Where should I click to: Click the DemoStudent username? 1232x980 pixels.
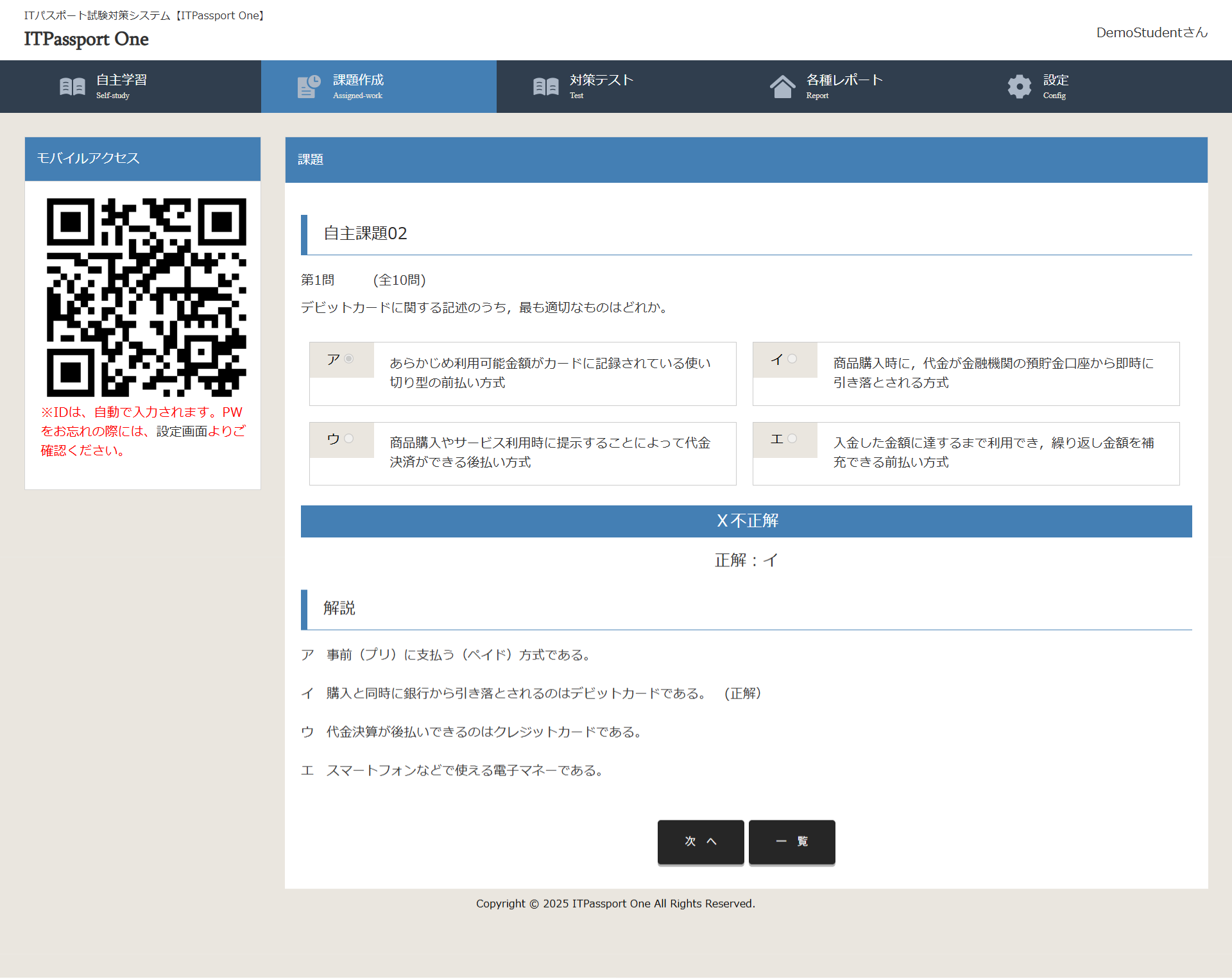pos(1151,32)
